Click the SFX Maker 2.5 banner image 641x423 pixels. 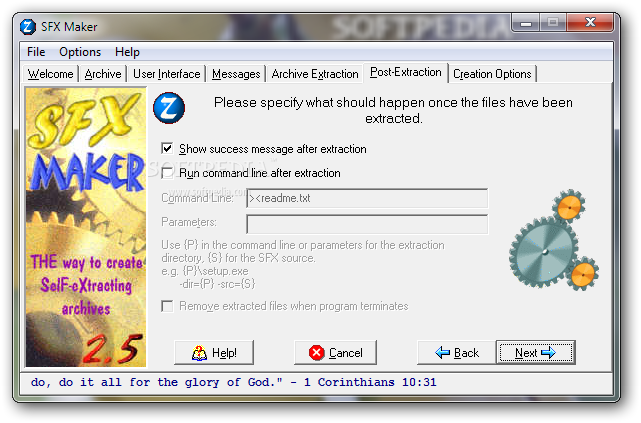click(x=86, y=227)
